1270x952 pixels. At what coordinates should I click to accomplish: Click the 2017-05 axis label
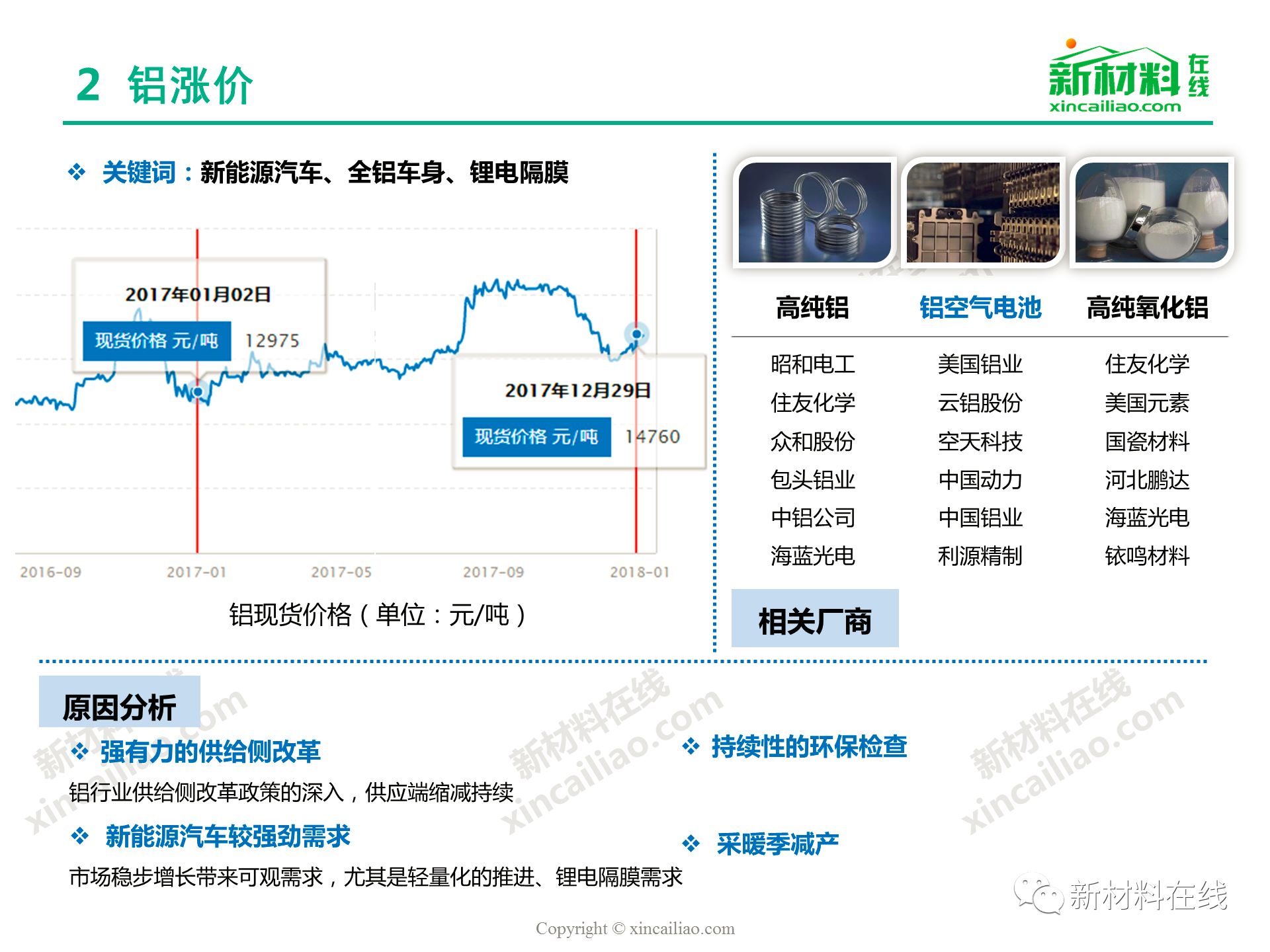341,572
